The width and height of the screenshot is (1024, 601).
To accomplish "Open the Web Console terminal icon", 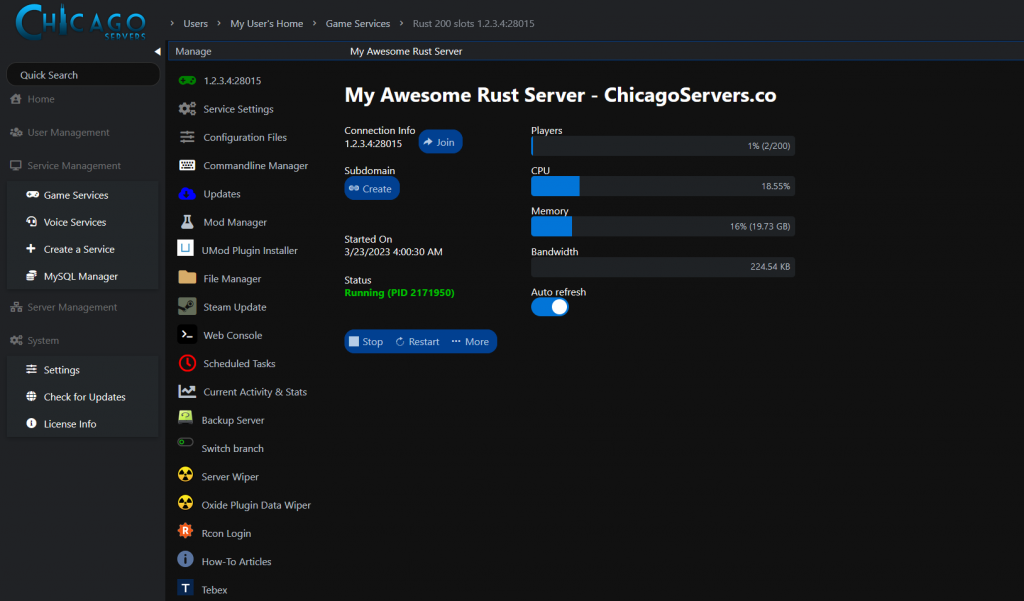I will (x=187, y=334).
